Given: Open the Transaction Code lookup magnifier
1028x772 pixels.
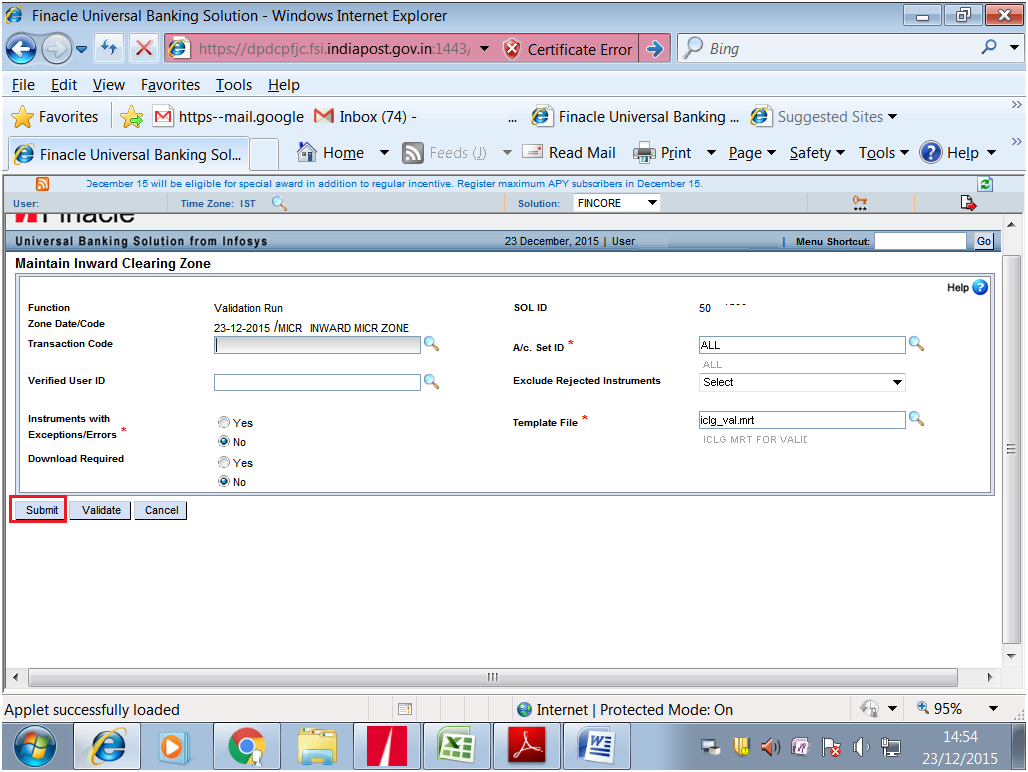Looking at the screenshot, I should tap(432, 344).
